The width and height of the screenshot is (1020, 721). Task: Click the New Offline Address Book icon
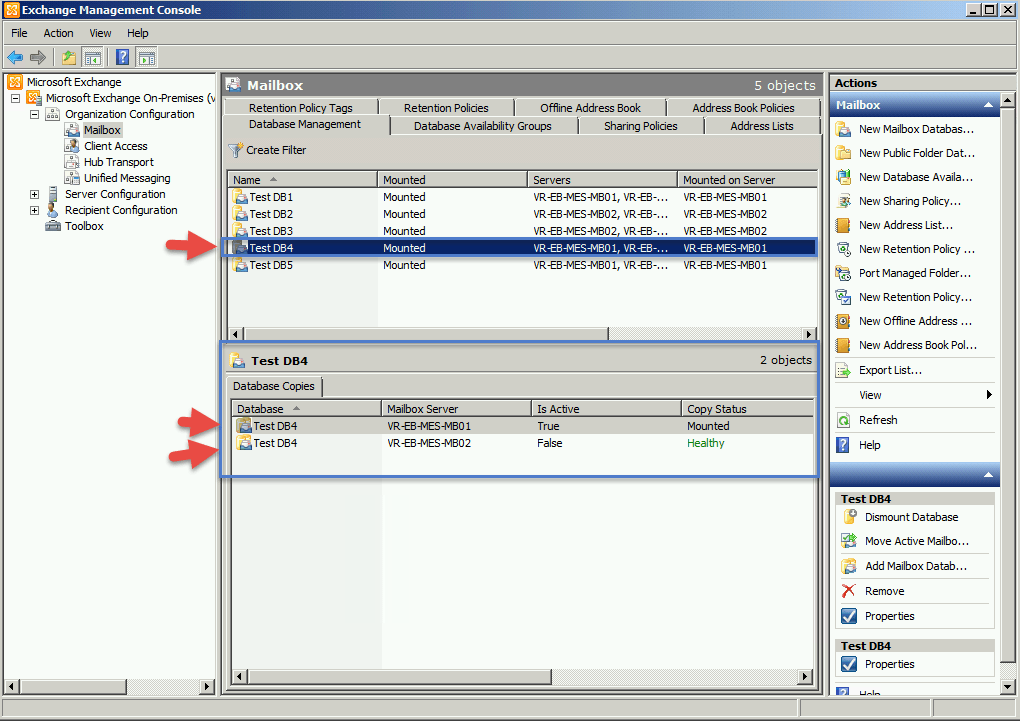[x=843, y=321]
